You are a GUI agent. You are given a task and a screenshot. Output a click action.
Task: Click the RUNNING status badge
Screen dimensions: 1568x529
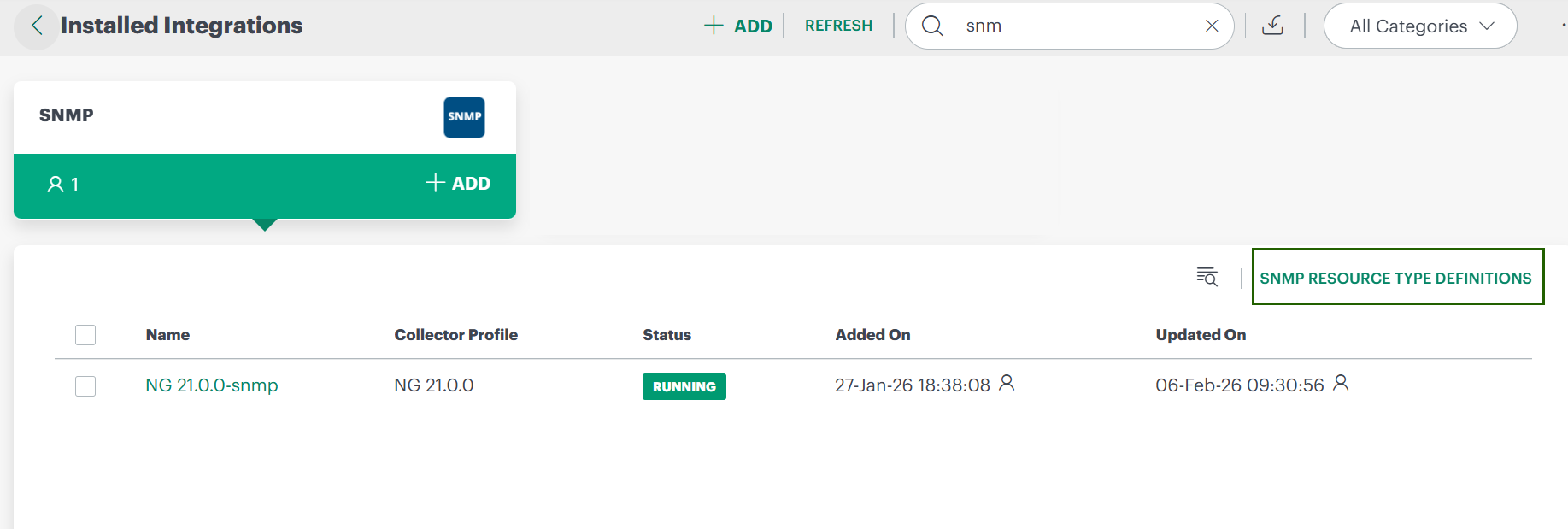[x=684, y=387]
